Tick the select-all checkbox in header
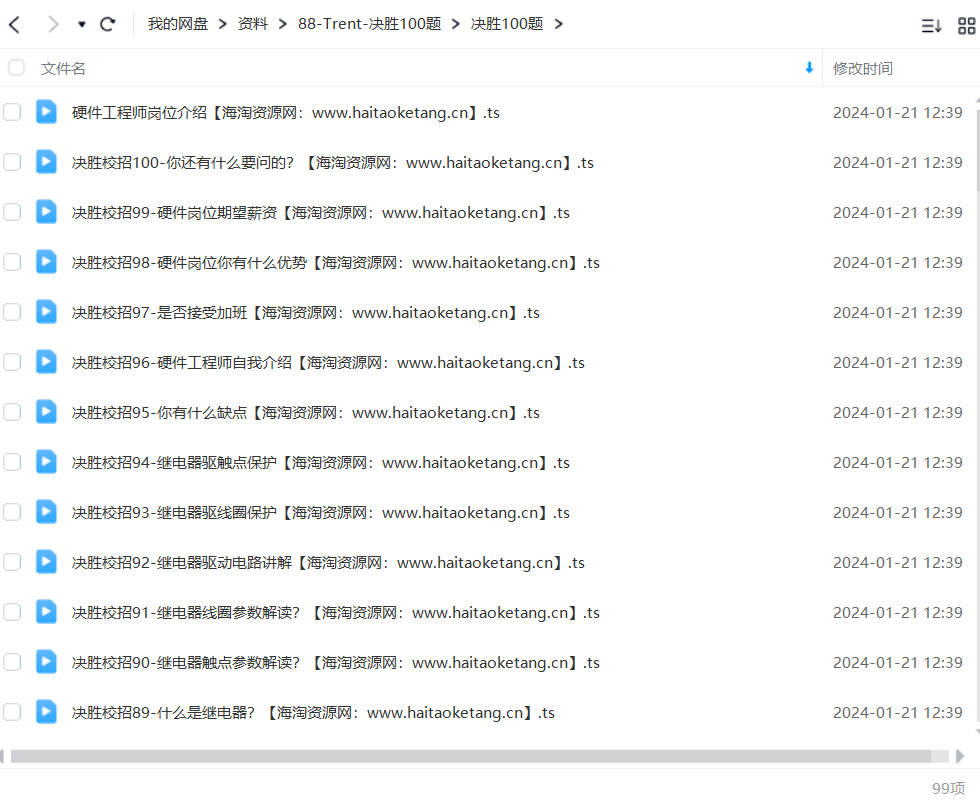The image size is (980, 802). point(16,68)
